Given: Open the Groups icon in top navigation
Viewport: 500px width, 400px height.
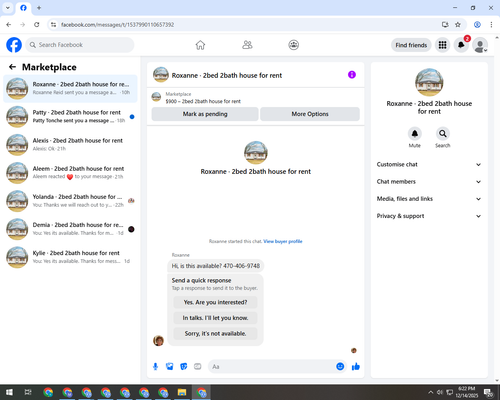Looking at the screenshot, I should (294, 45).
